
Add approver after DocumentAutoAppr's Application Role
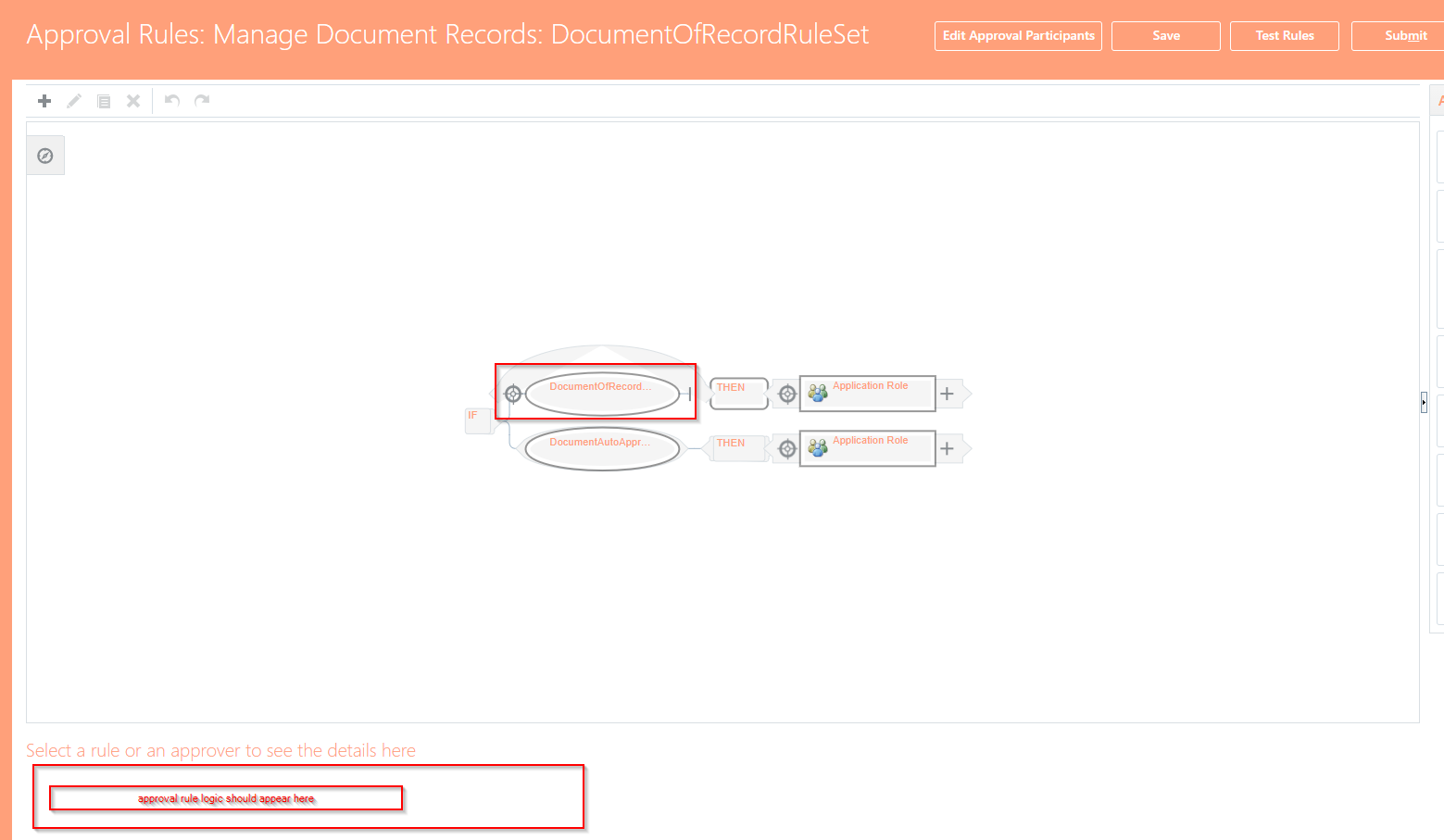click(x=947, y=449)
